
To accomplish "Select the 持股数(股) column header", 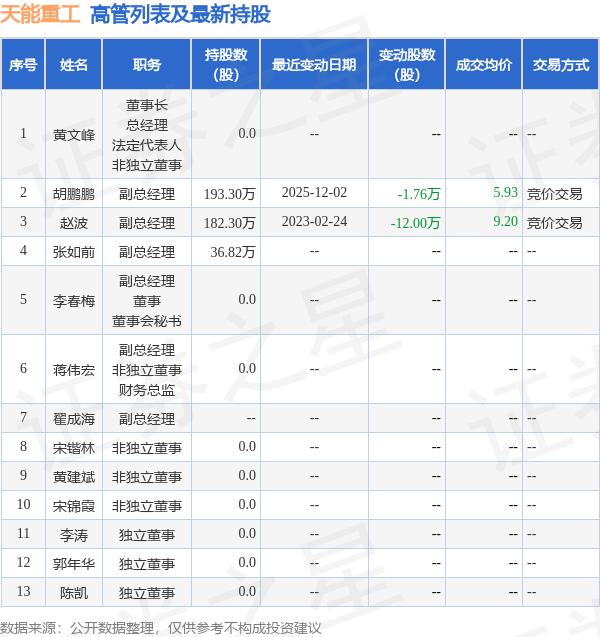I will (x=226, y=65).
